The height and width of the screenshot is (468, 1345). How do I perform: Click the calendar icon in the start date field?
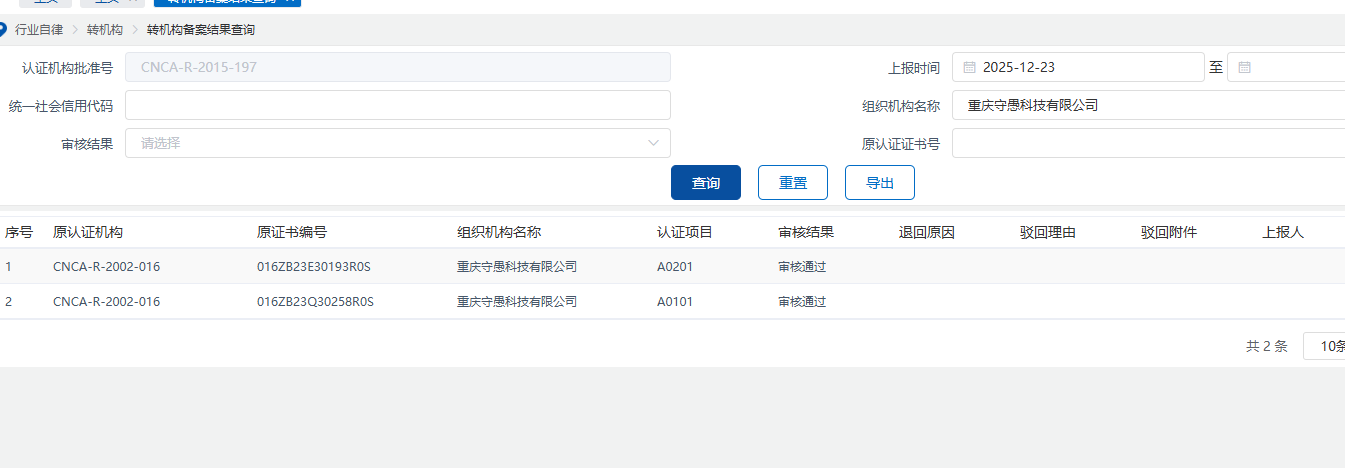tap(970, 68)
